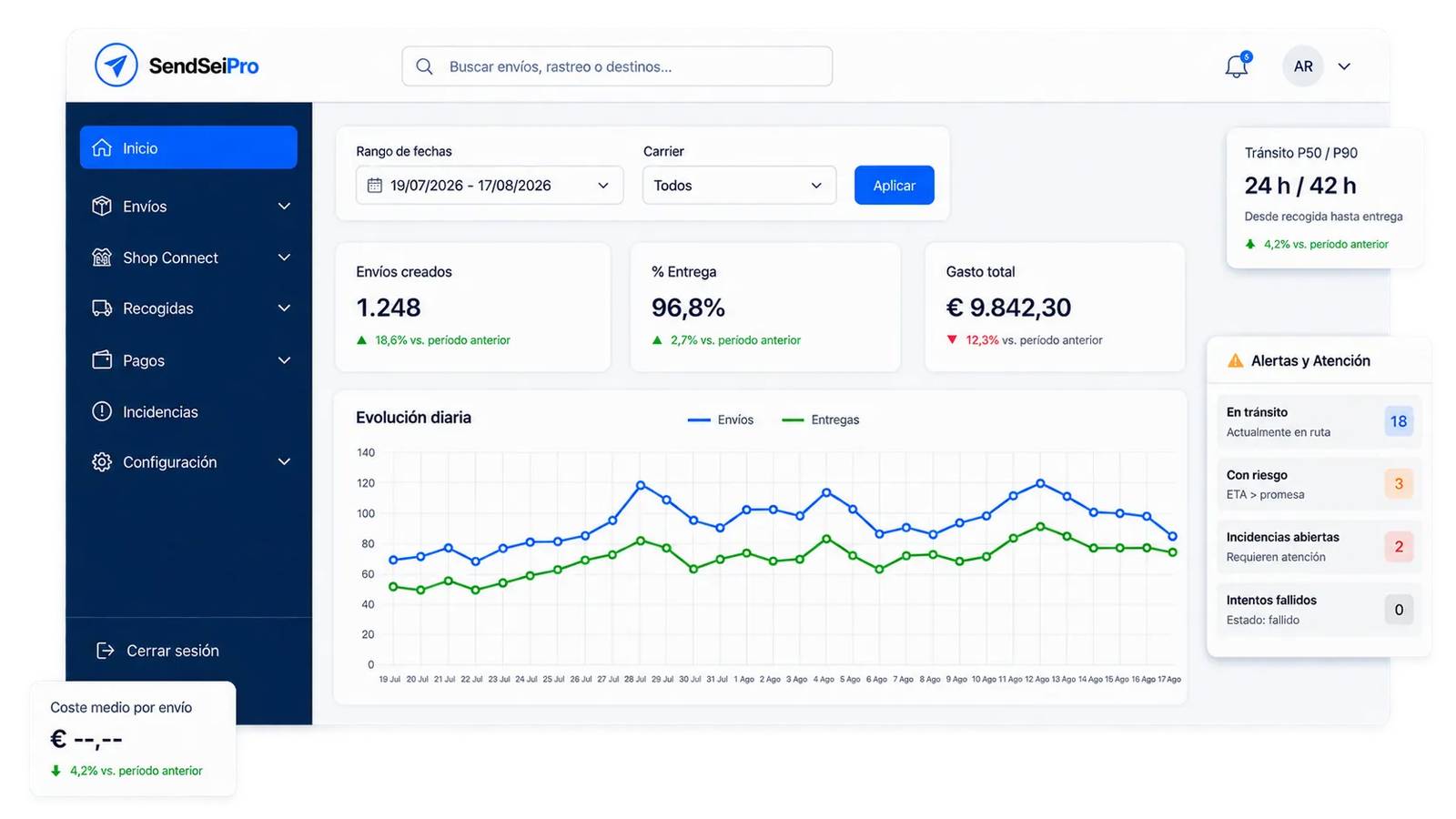
Task: Open the En tránsito alert row
Action: point(1319,421)
